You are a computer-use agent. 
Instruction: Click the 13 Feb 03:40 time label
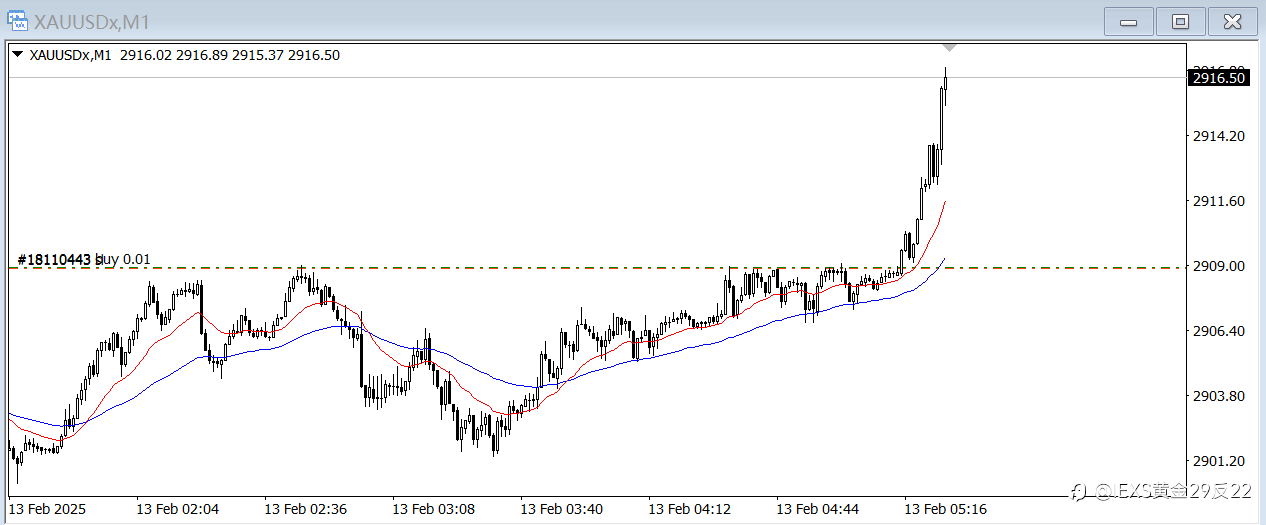point(561,509)
